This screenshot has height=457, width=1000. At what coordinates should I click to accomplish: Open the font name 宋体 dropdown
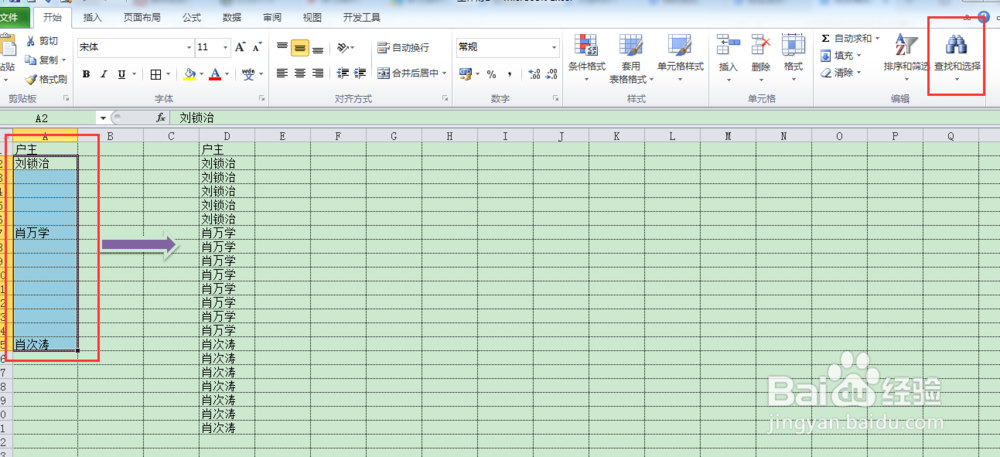pos(189,47)
